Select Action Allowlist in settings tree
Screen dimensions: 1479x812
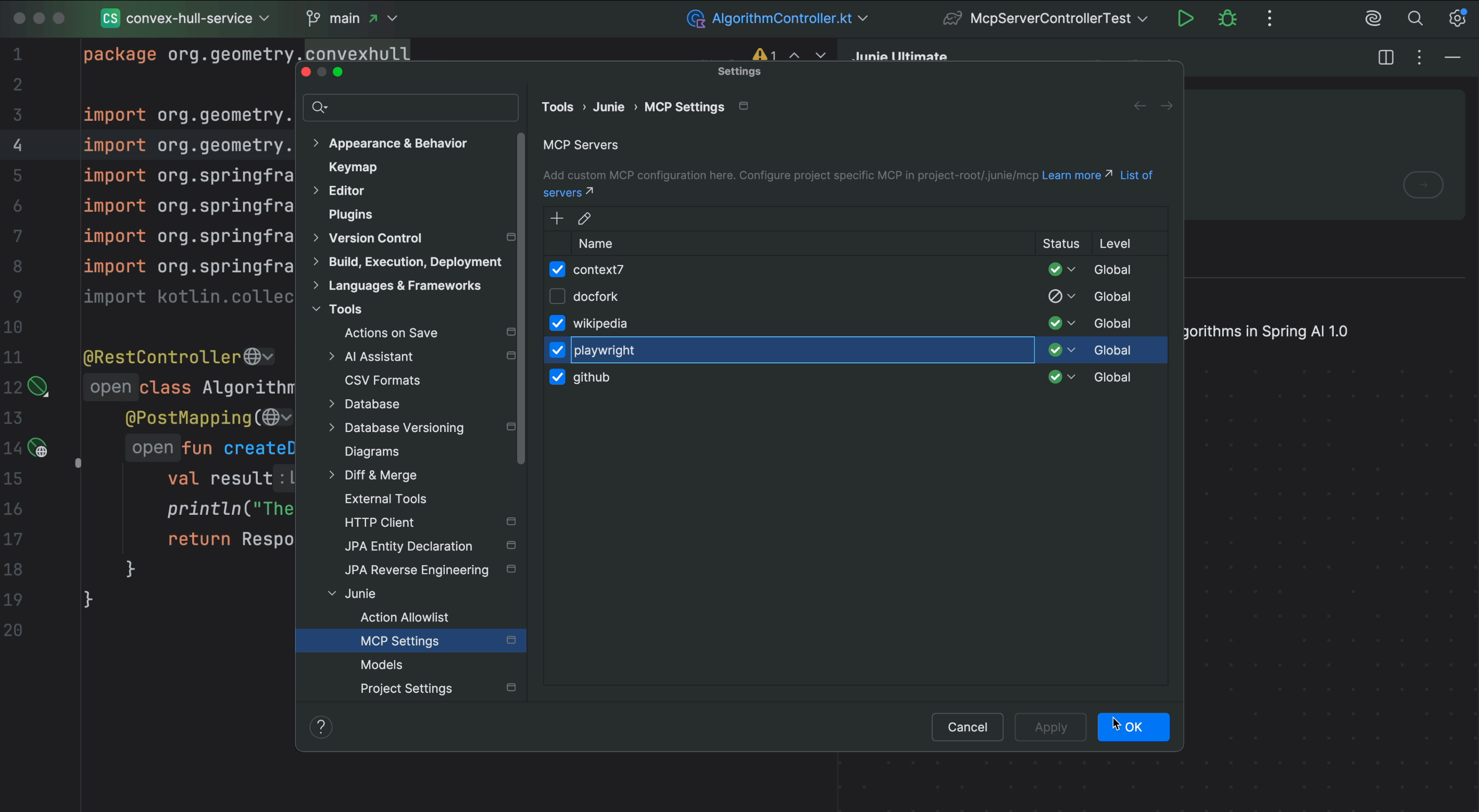[x=404, y=617]
